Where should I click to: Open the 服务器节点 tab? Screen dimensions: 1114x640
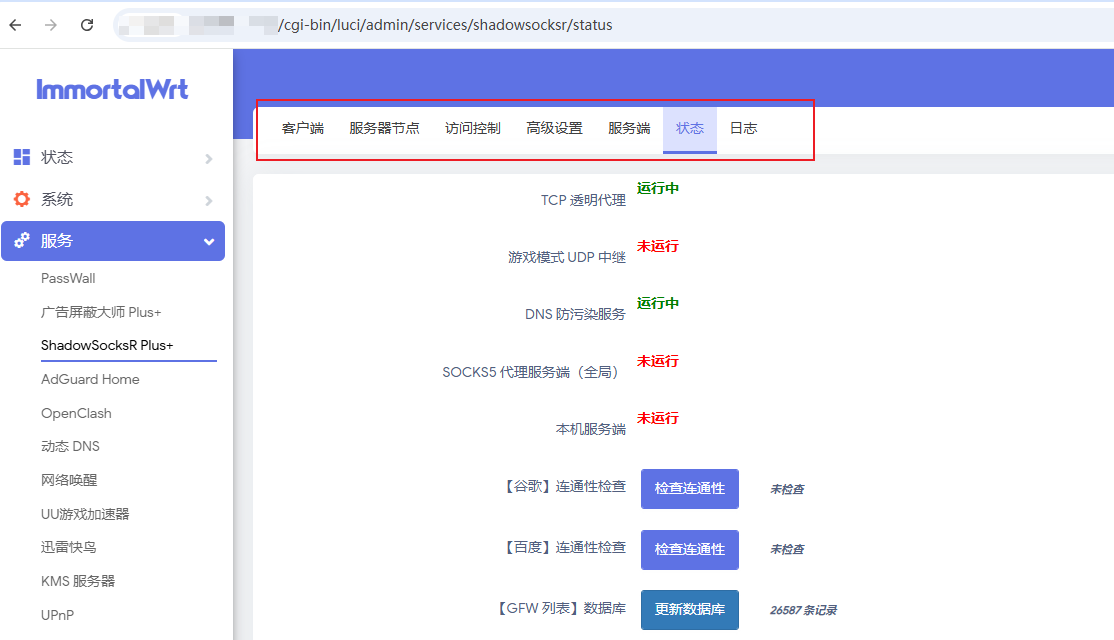384,129
